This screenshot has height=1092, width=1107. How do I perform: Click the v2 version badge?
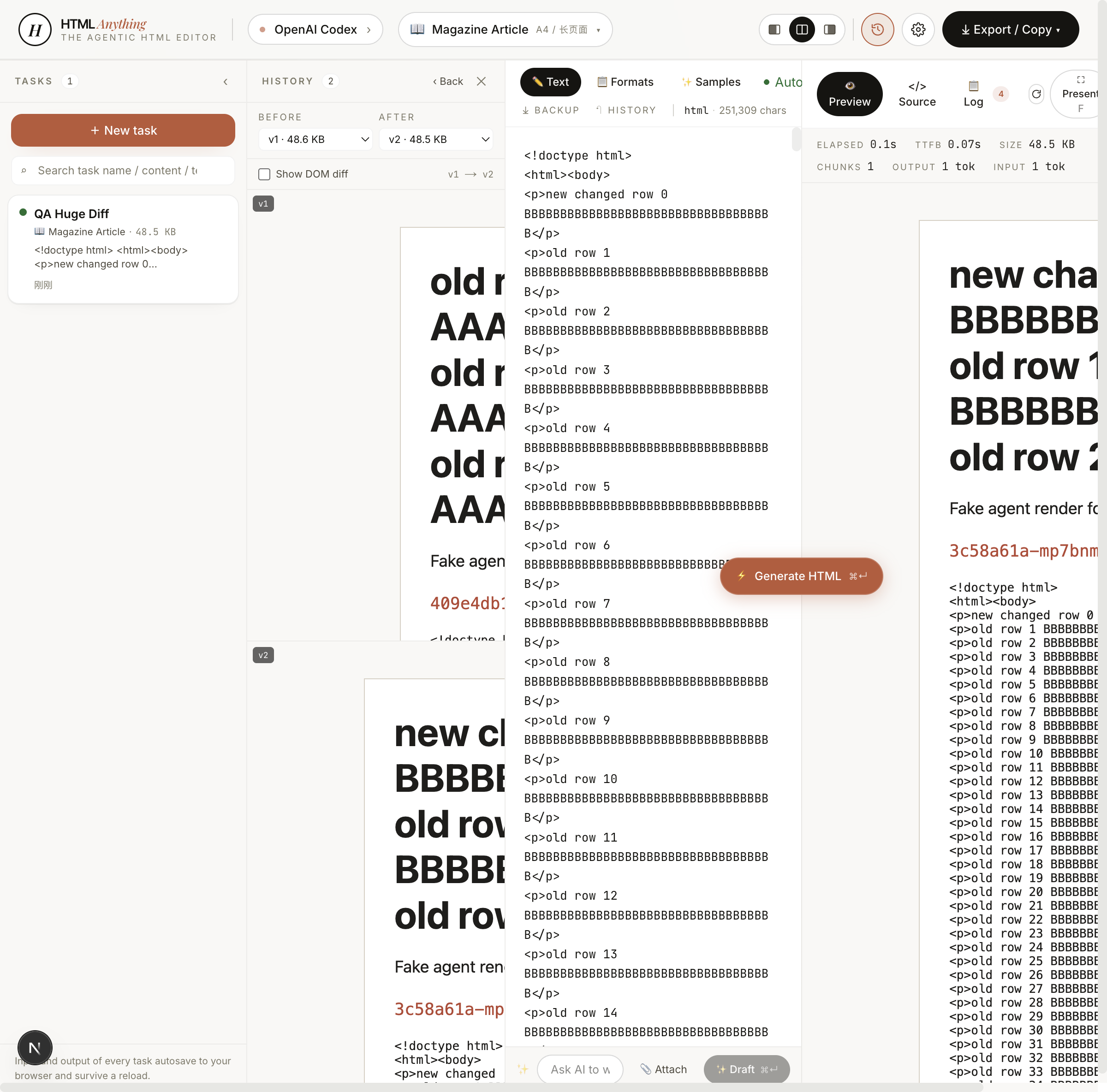[x=263, y=655]
